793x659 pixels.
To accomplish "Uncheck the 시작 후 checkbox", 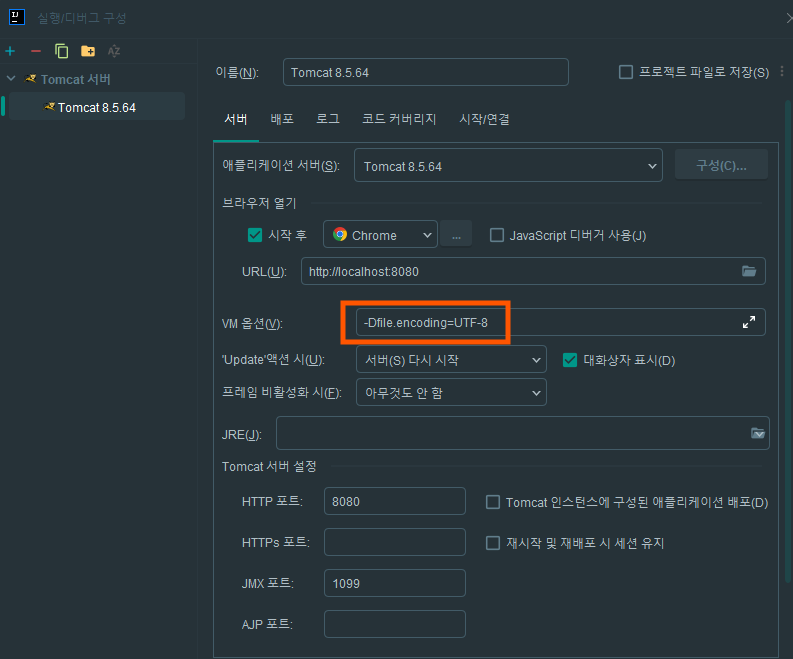I will 255,235.
